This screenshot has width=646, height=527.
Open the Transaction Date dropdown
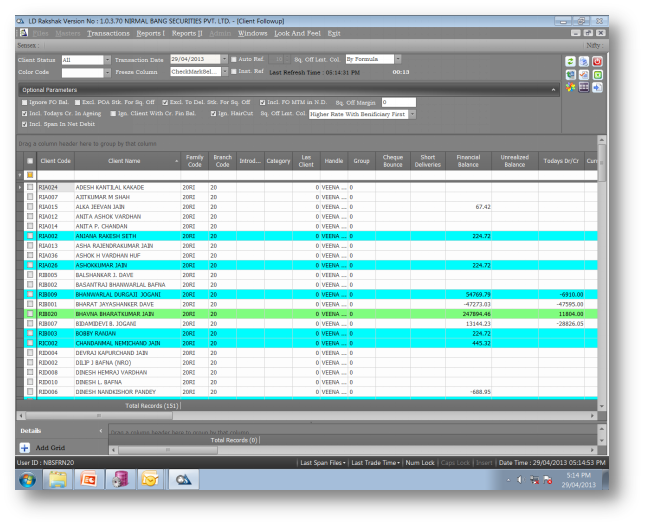223,60
